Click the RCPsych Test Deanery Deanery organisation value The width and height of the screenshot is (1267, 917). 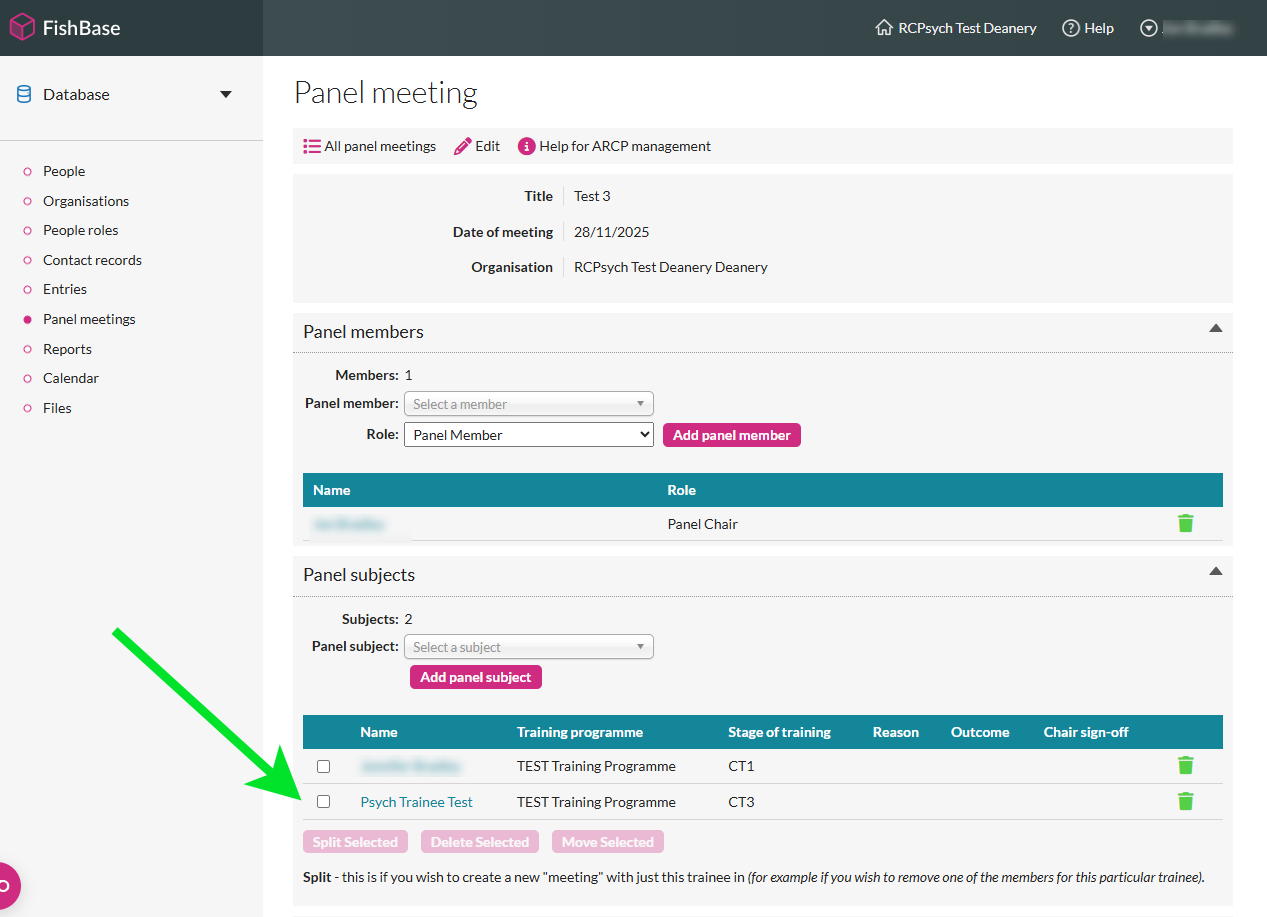pyautogui.click(x=671, y=267)
